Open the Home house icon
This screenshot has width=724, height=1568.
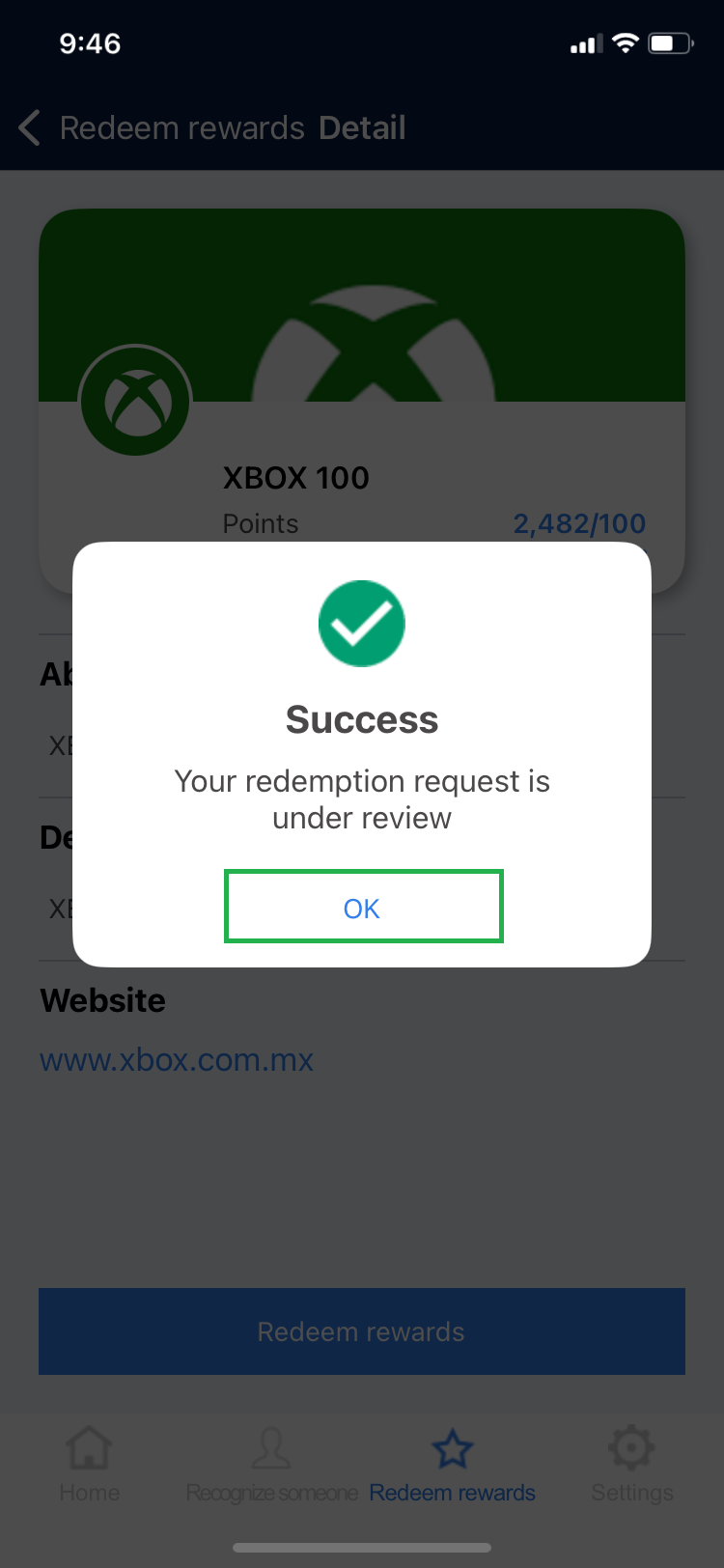(89, 1447)
